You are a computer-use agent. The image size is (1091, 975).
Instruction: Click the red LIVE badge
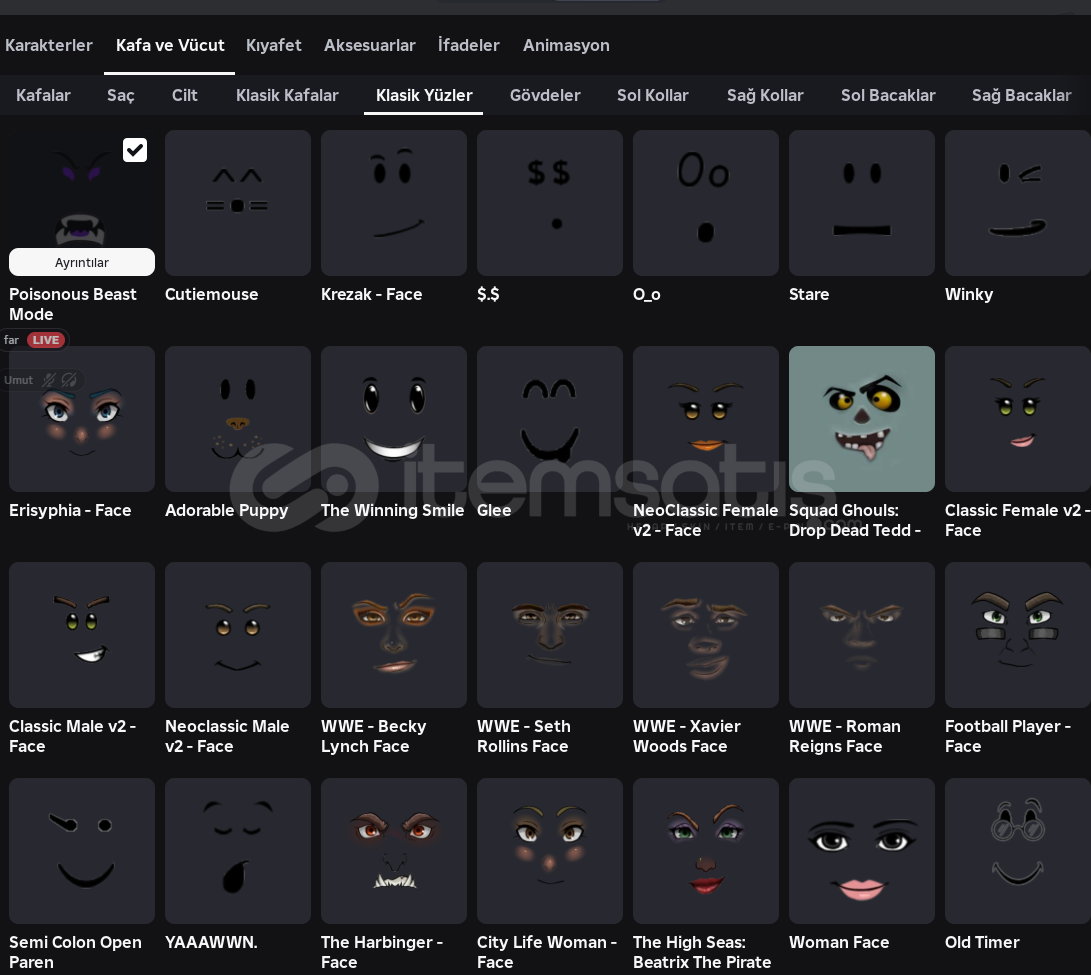tap(46, 340)
